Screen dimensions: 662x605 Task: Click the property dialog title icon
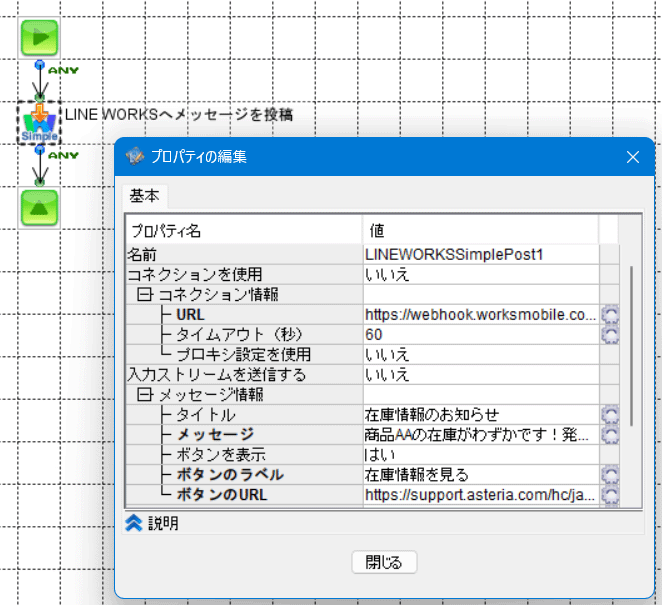tap(135, 157)
